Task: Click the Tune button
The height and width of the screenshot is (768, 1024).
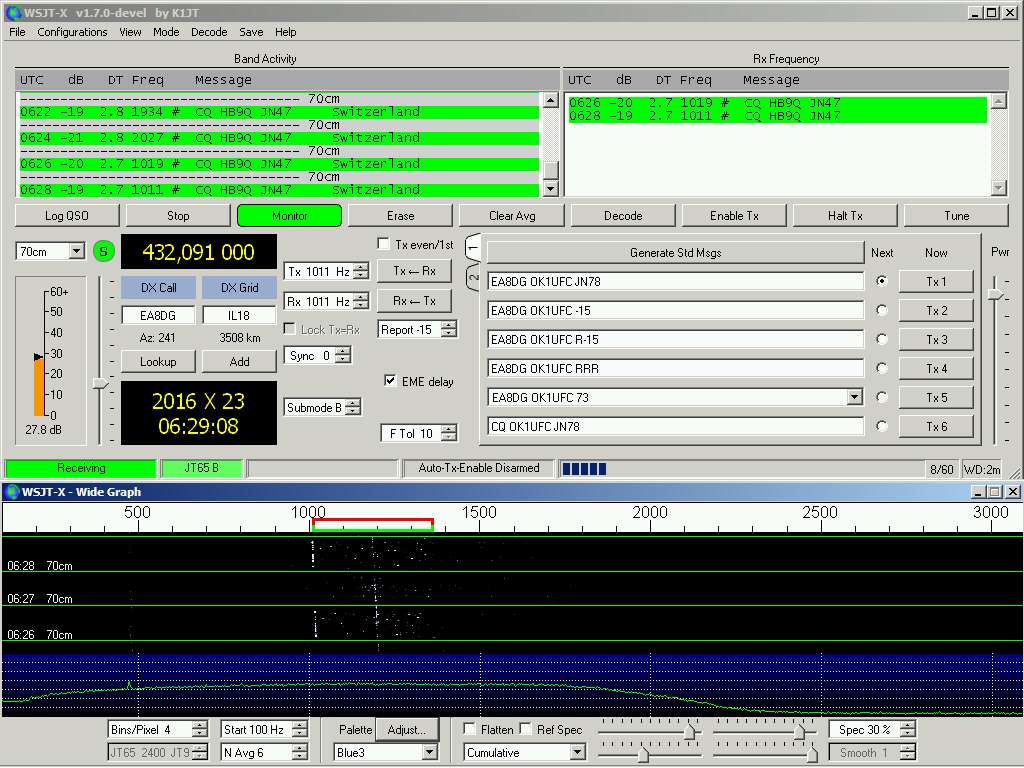Action: point(956,215)
